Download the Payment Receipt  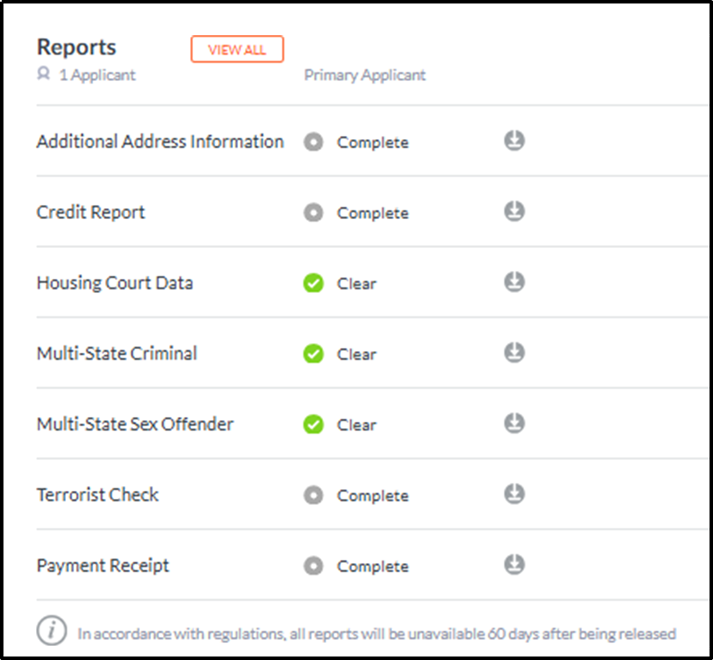click(x=514, y=565)
